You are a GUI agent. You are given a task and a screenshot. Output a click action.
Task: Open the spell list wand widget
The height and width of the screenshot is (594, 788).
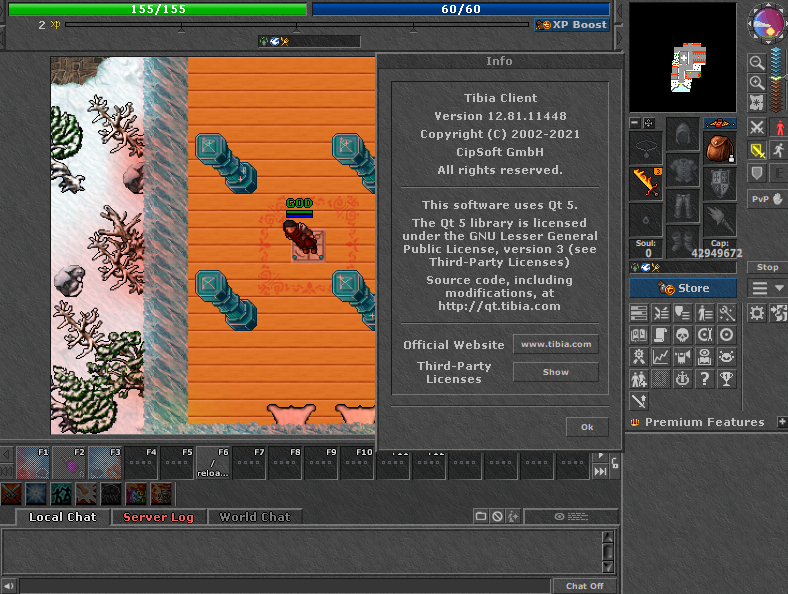727,314
